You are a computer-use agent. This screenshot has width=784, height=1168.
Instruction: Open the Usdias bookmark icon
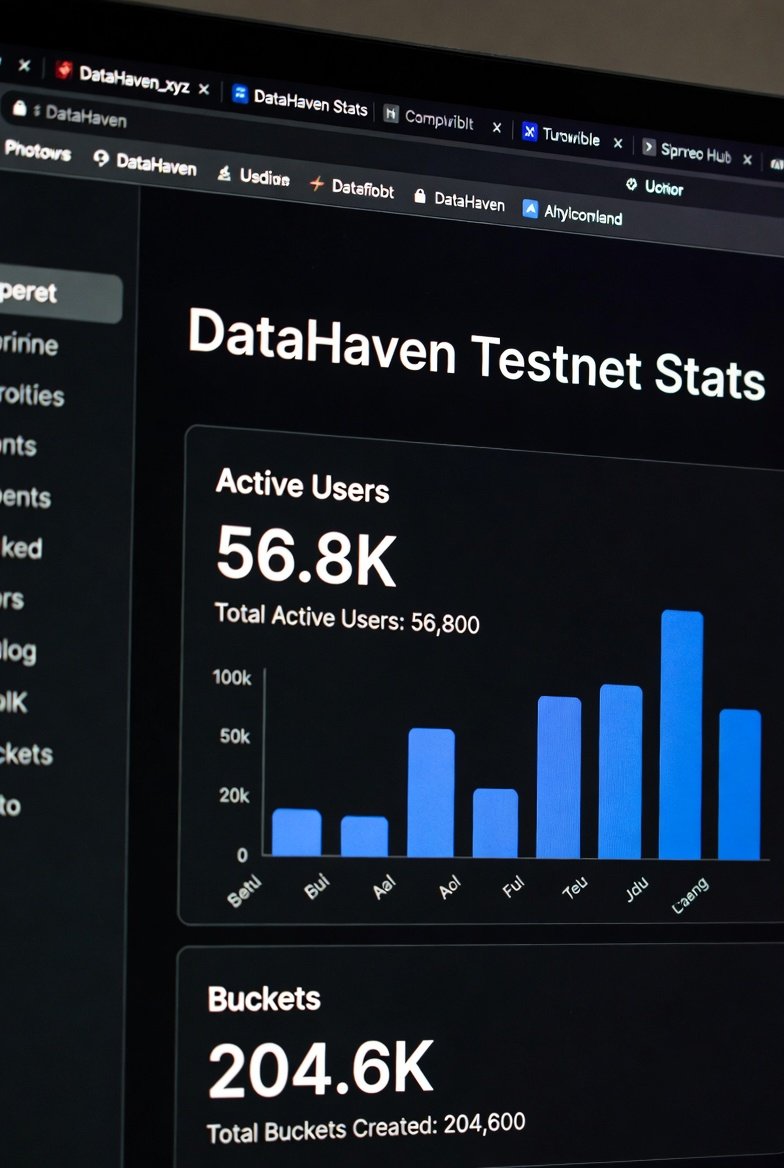[224, 174]
